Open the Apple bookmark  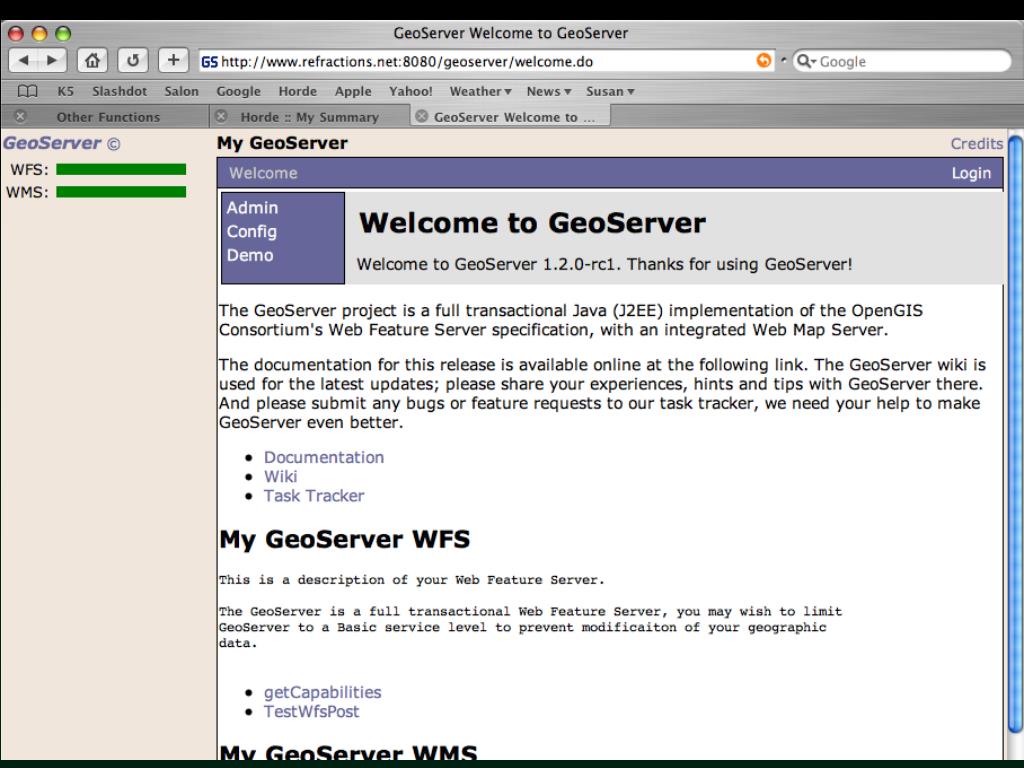point(353,91)
